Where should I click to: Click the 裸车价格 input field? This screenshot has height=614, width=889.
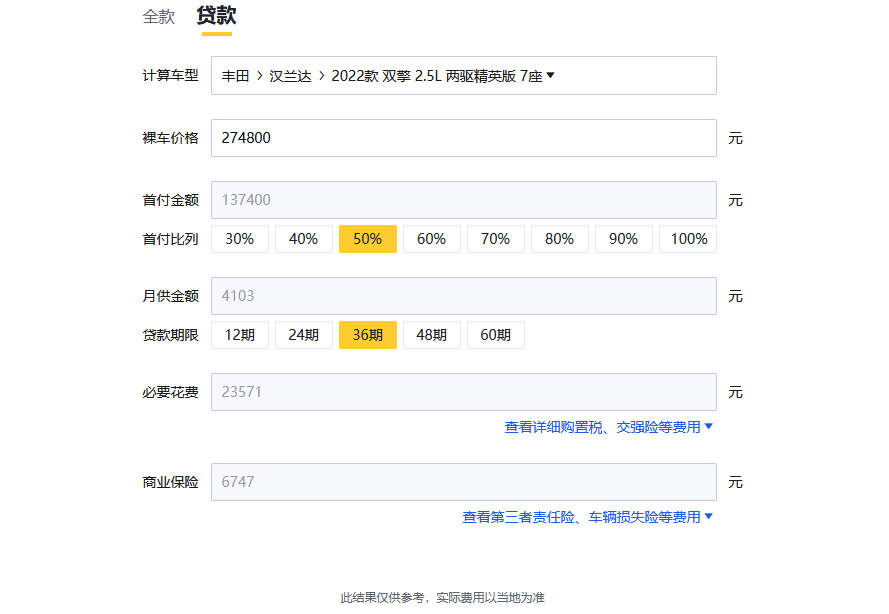(463, 138)
